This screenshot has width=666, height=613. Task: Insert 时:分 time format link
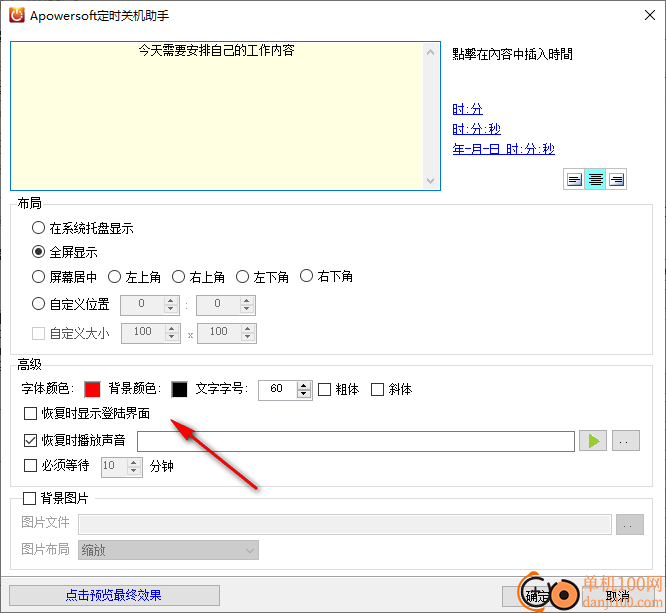(467, 109)
